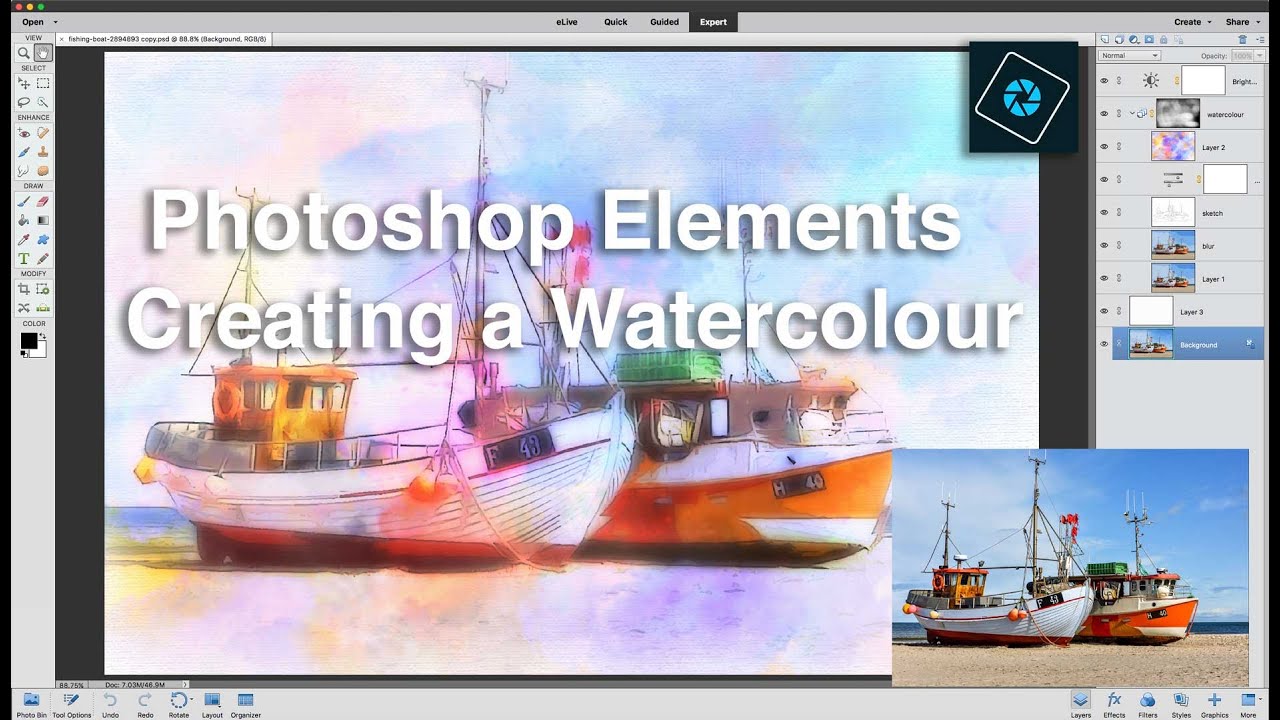Toggle visibility of Levels adjustment layer
The width and height of the screenshot is (1280, 720).
pos(1104,180)
